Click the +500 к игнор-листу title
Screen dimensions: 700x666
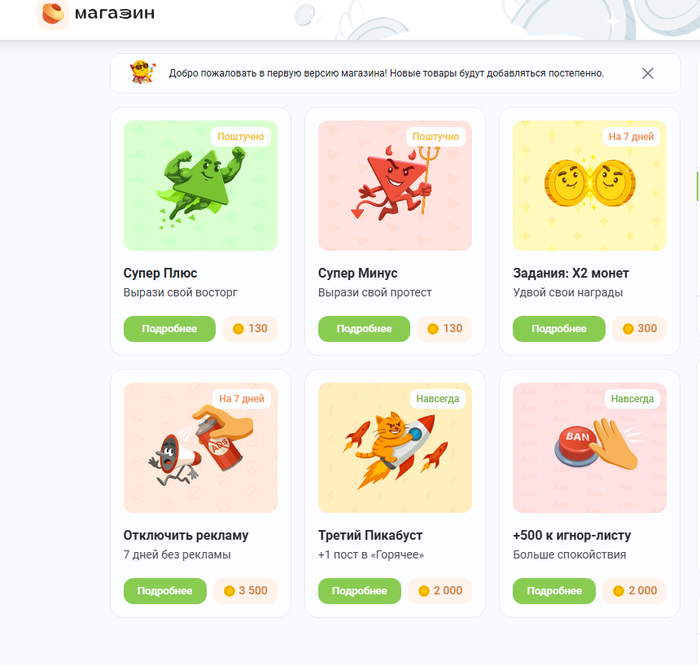click(571, 535)
